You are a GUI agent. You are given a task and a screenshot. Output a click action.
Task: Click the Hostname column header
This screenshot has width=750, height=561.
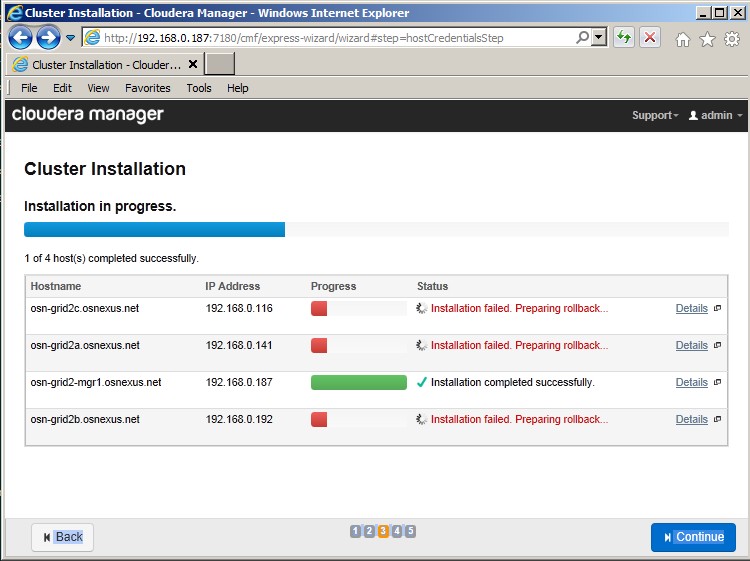tap(56, 286)
